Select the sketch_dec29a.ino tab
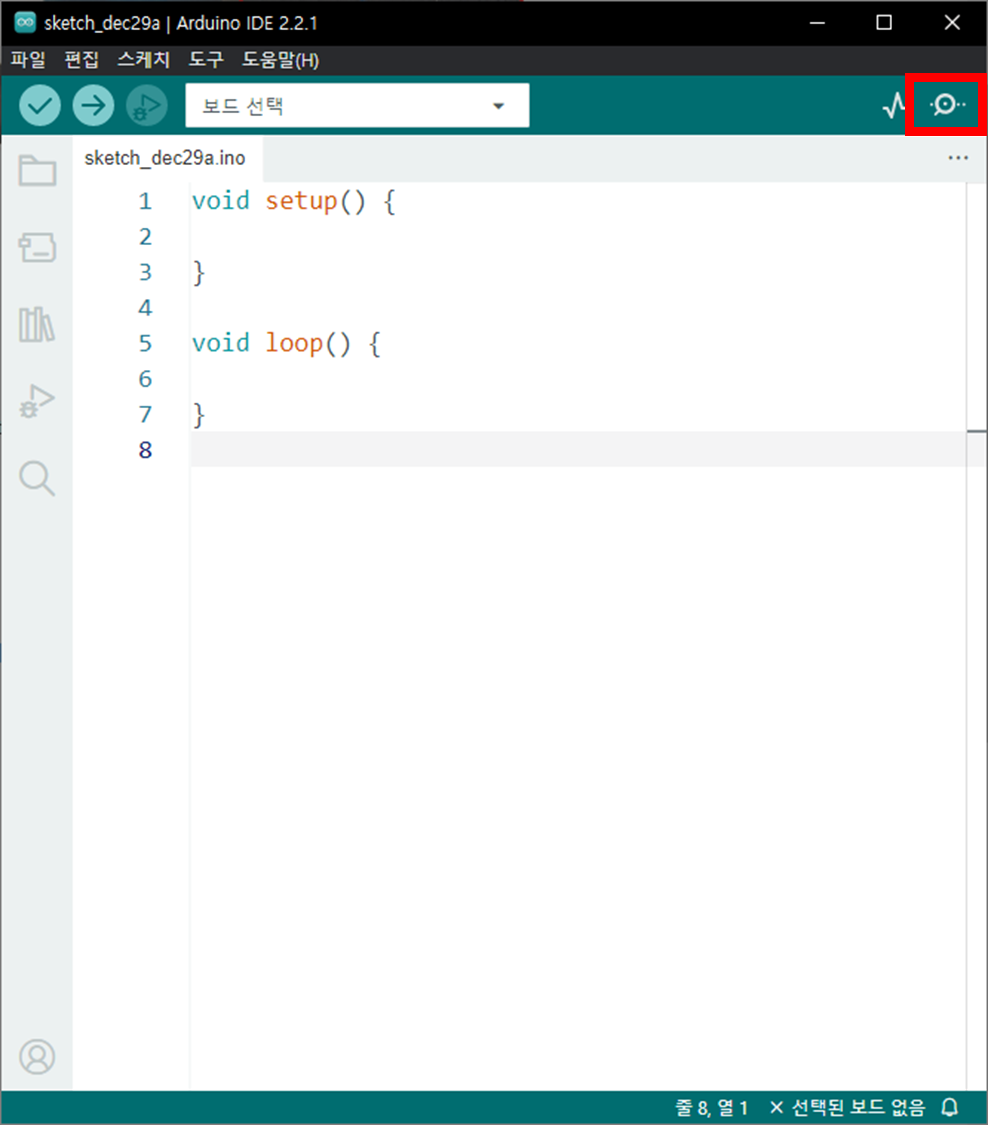This screenshot has width=988, height=1125. [165, 158]
